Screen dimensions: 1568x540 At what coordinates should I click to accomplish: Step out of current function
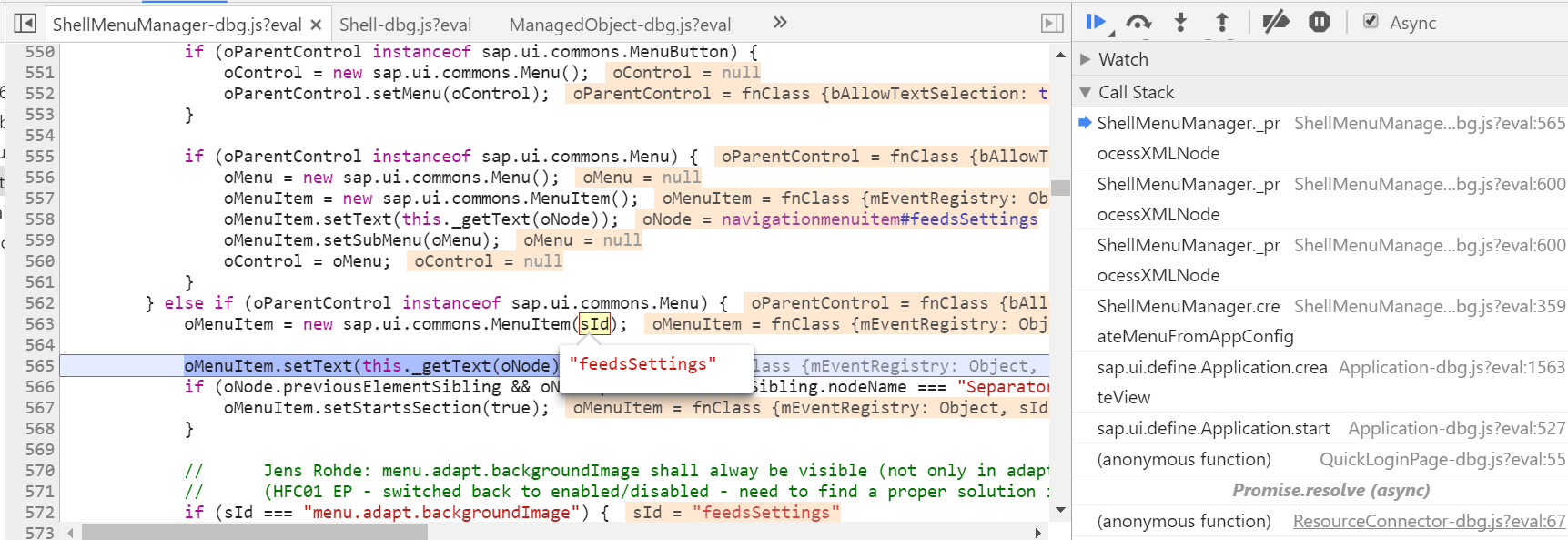[x=1222, y=22]
